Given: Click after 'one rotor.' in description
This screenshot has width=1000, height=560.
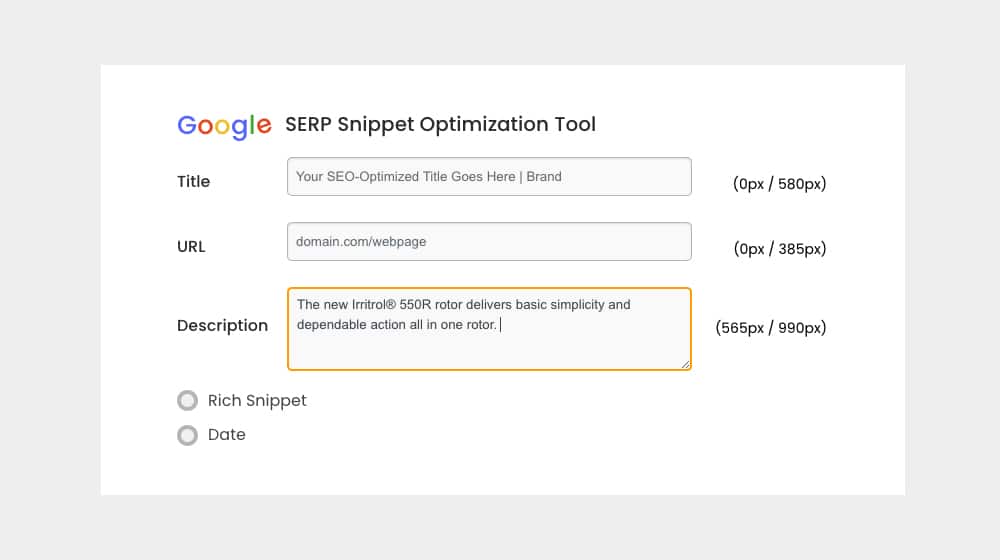Looking at the screenshot, I should [500, 325].
